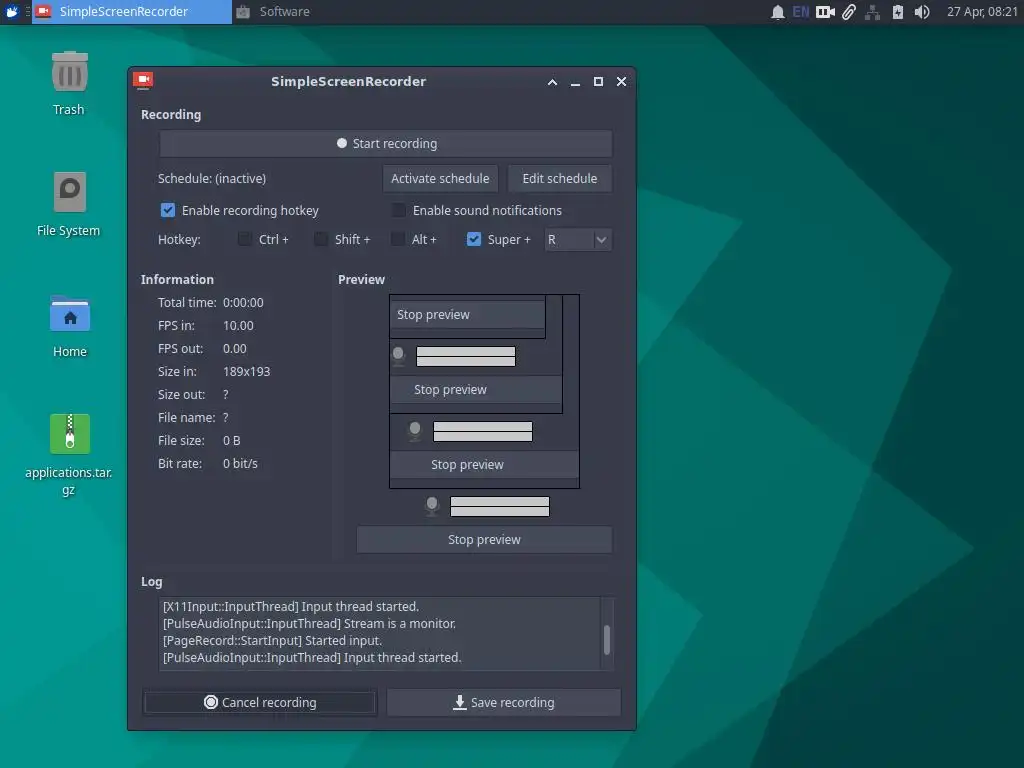Close the SimpleScreenRecorder window
Viewport: 1024px width, 768px height.
(622, 82)
